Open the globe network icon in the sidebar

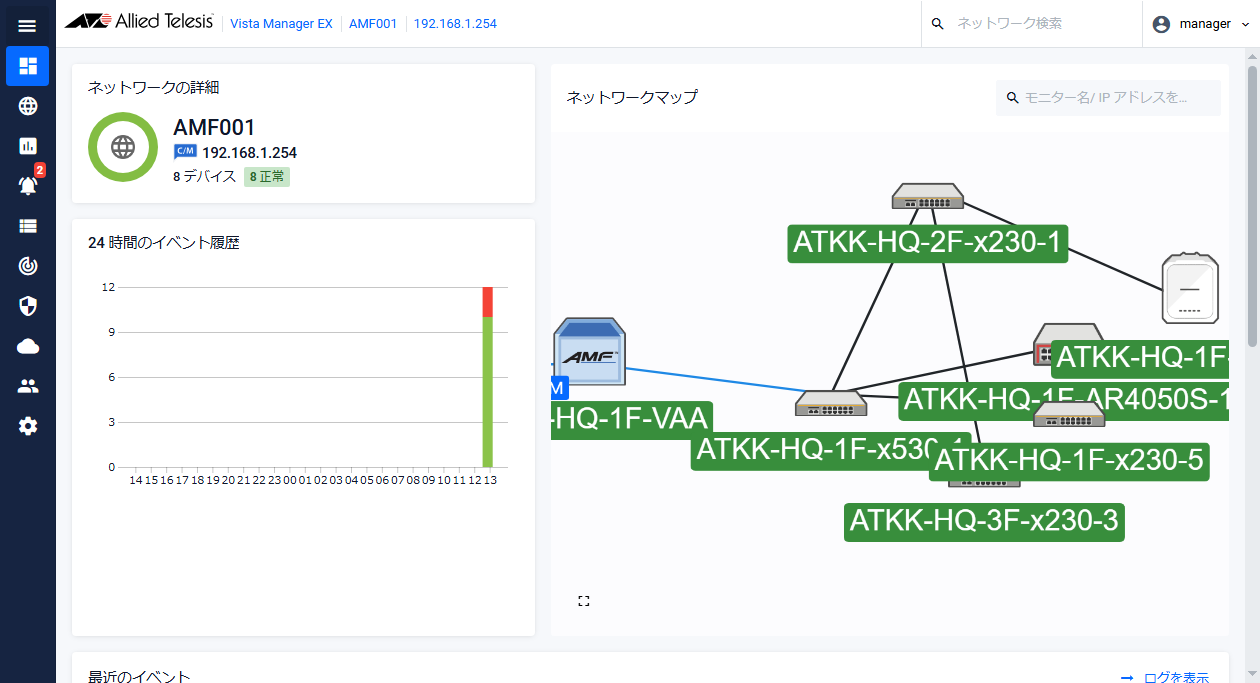tap(28, 106)
